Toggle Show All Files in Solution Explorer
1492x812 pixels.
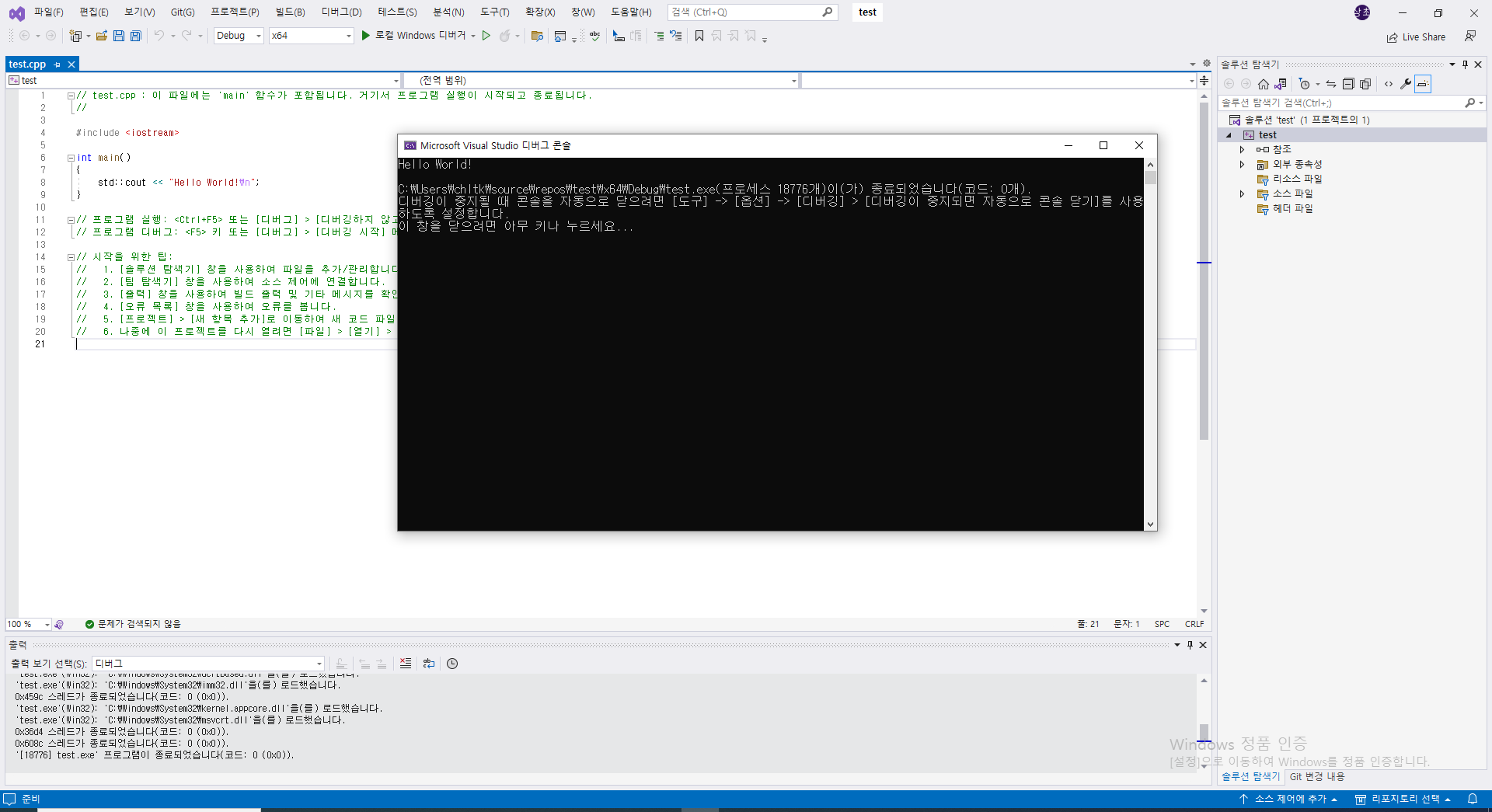pos(1365,84)
